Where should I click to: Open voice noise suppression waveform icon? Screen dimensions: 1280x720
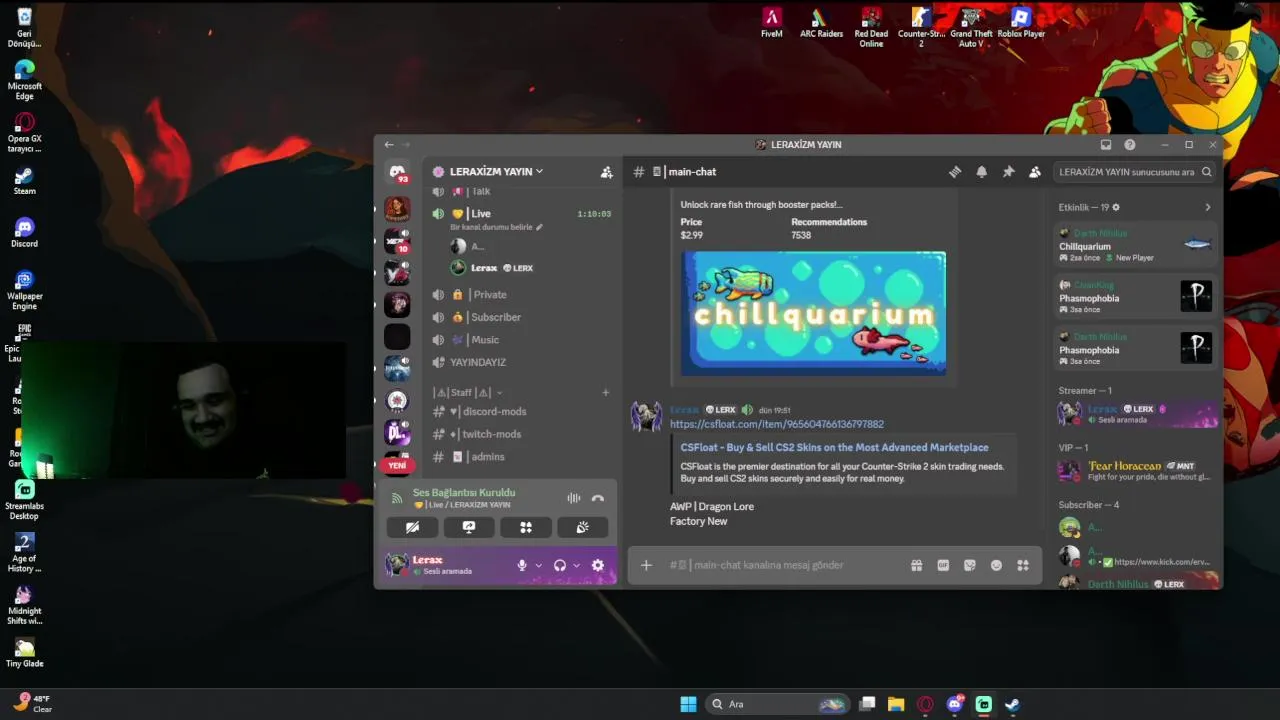(574, 498)
